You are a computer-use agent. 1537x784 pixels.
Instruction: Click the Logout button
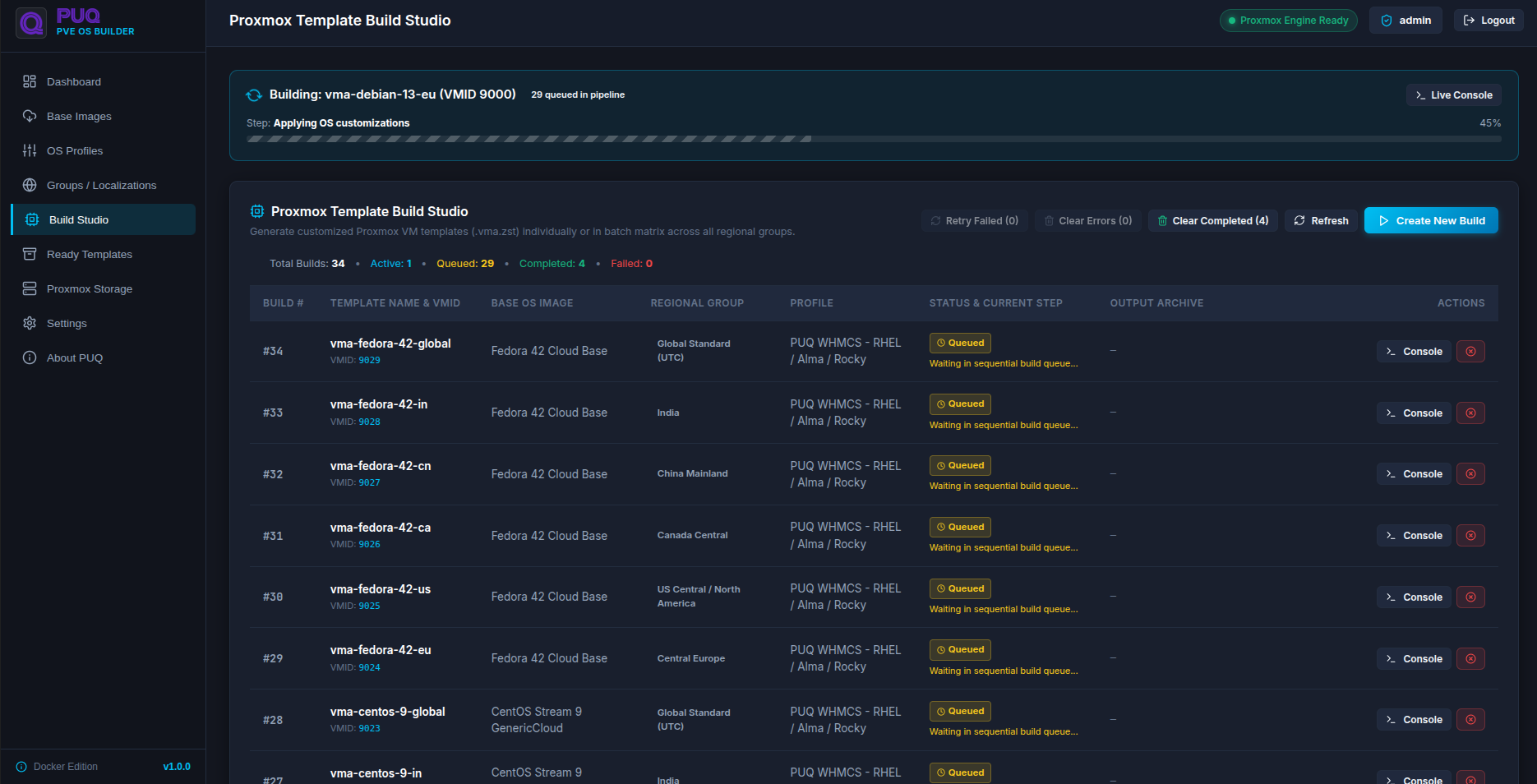click(x=1489, y=21)
